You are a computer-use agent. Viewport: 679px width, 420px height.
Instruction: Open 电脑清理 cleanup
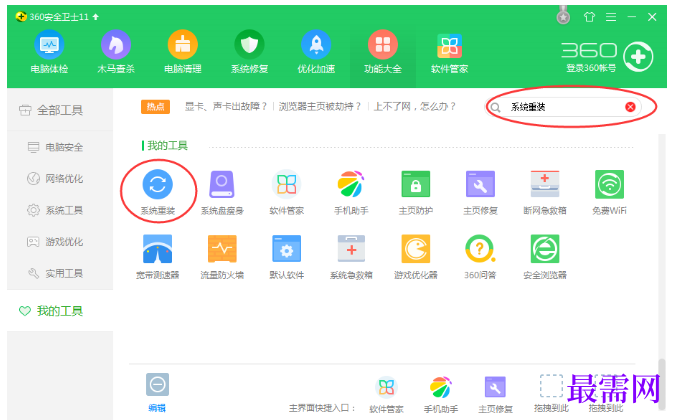click(x=183, y=52)
